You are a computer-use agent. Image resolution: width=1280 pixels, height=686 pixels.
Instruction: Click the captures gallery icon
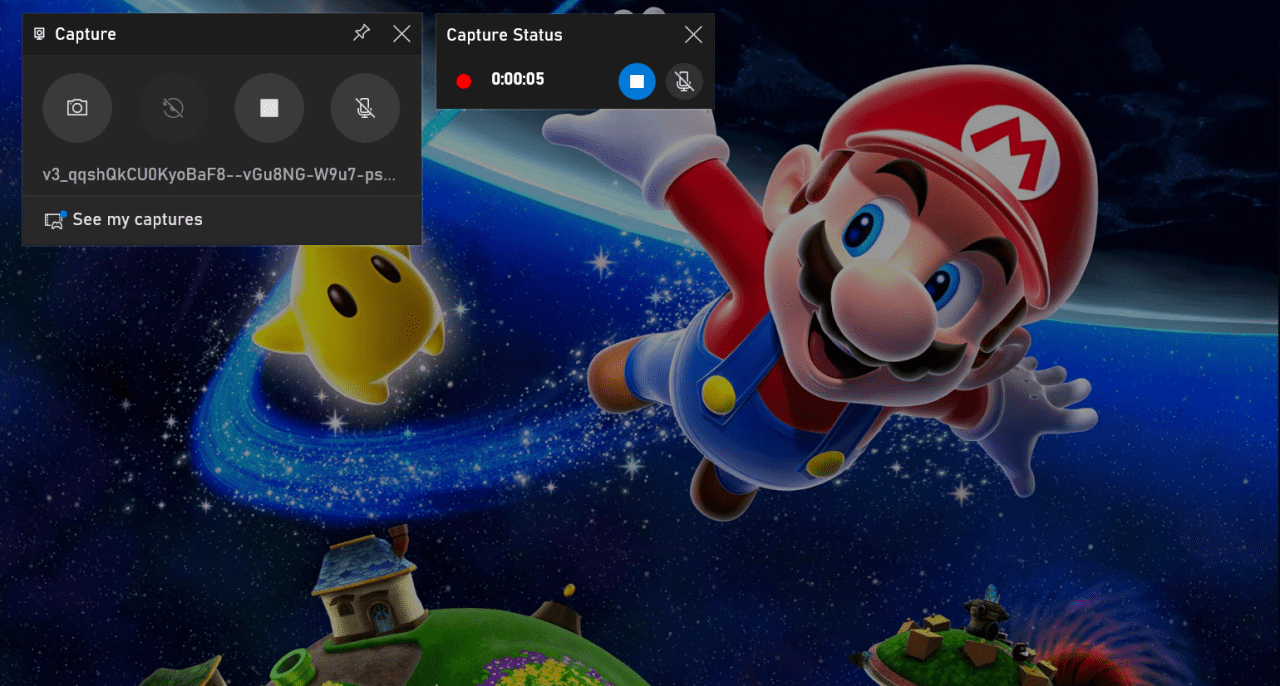(x=55, y=220)
